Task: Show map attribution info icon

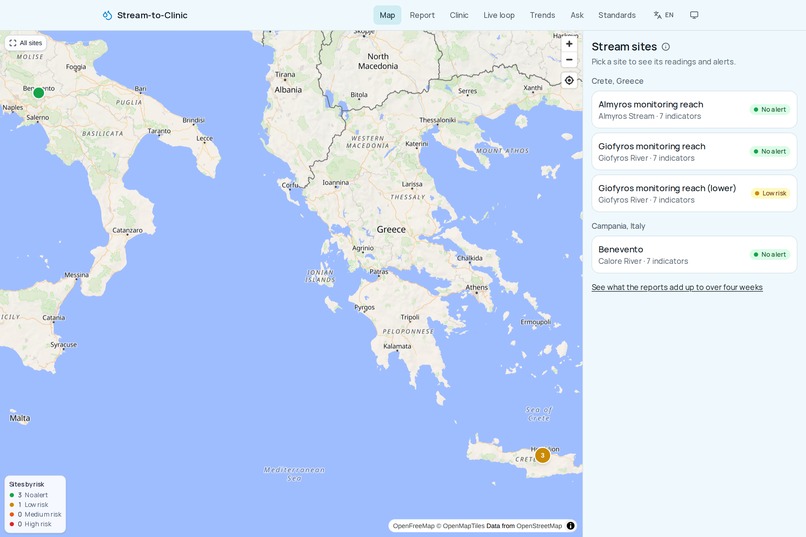Action: 571,526
